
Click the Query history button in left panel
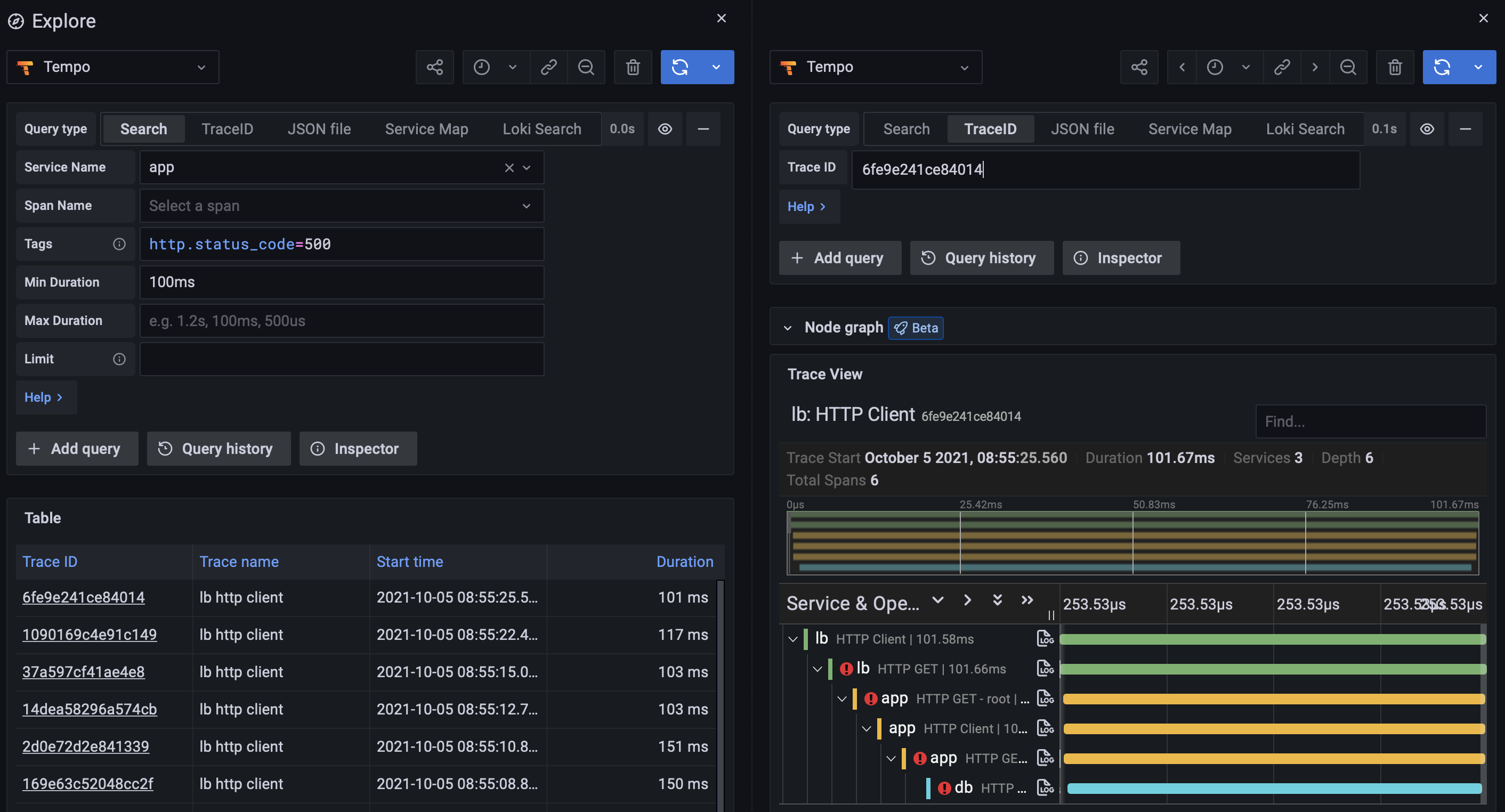218,448
